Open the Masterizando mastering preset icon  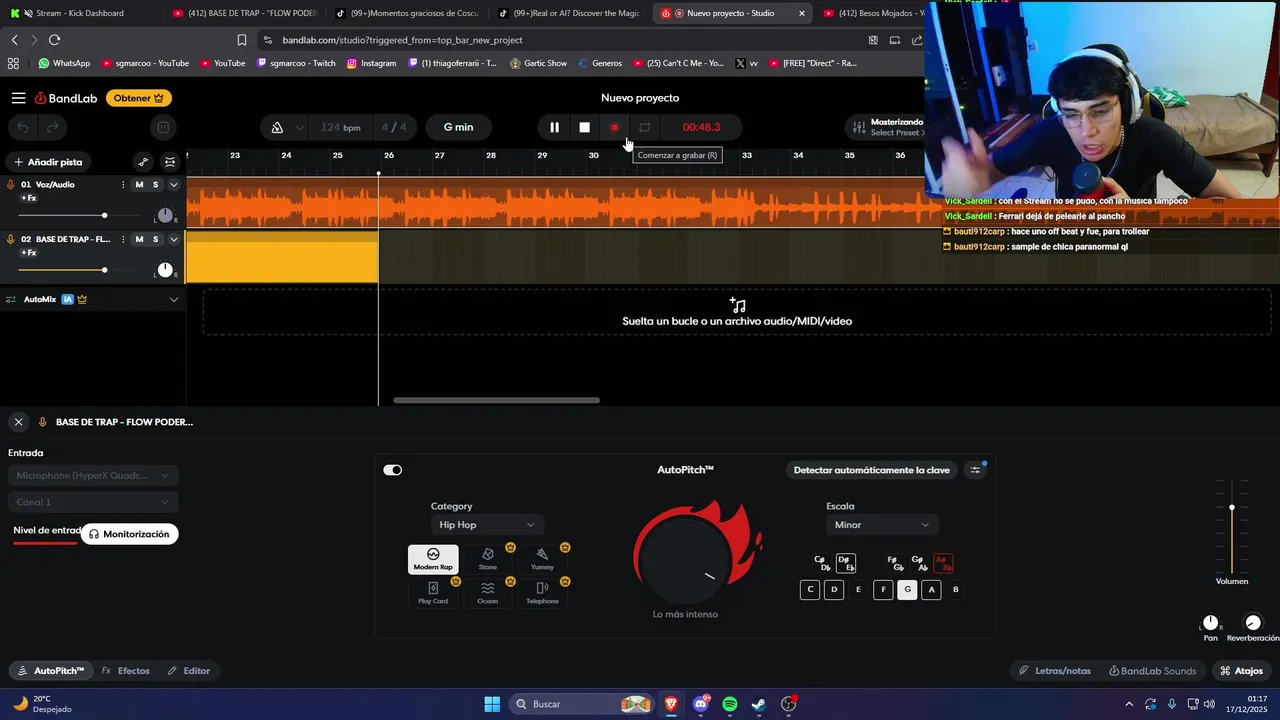click(x=858, y=127)
